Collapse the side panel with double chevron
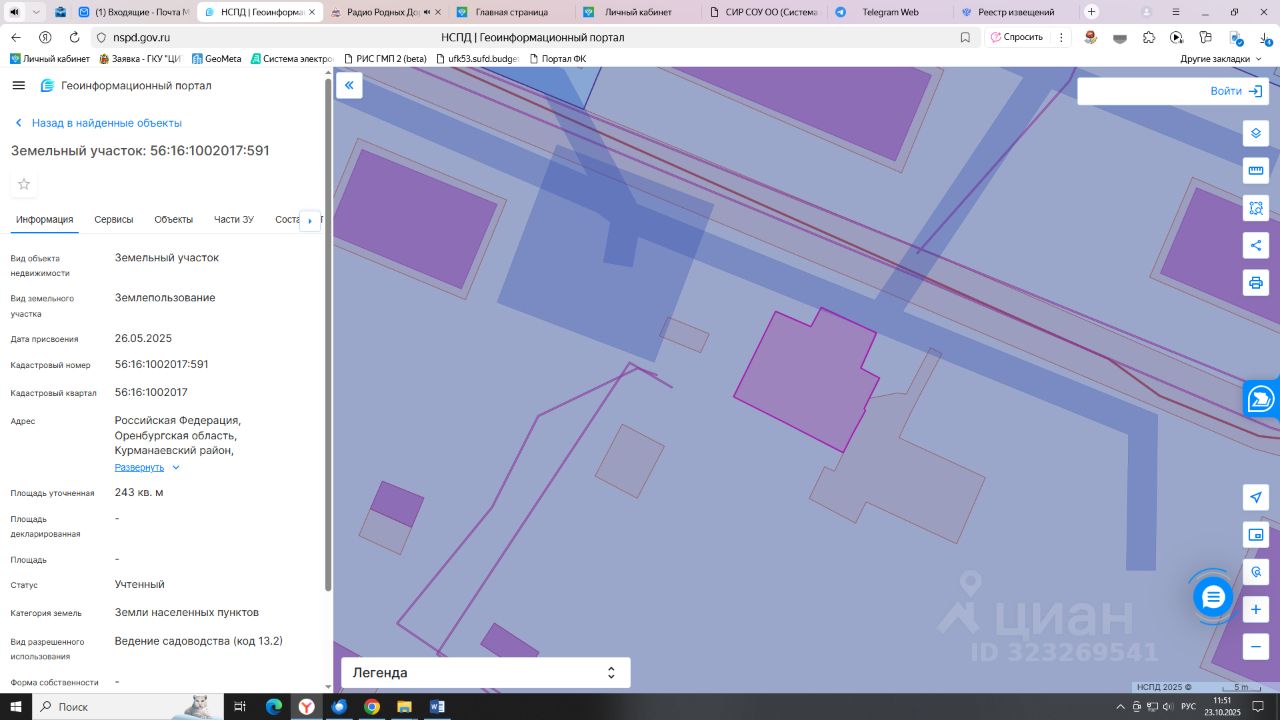The width and height of the screenshot is (1280, 720). click(349, 85)
